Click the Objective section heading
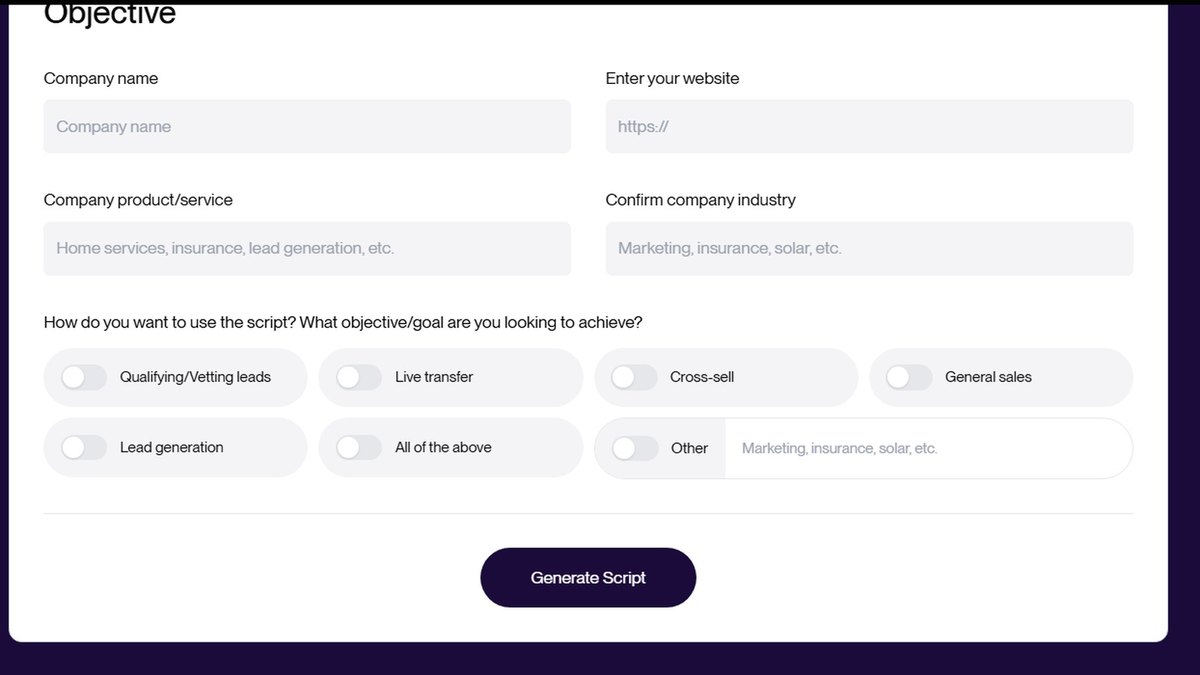Image resolution: width=1200 pixels, height=675 pixels. coord(110,13)
